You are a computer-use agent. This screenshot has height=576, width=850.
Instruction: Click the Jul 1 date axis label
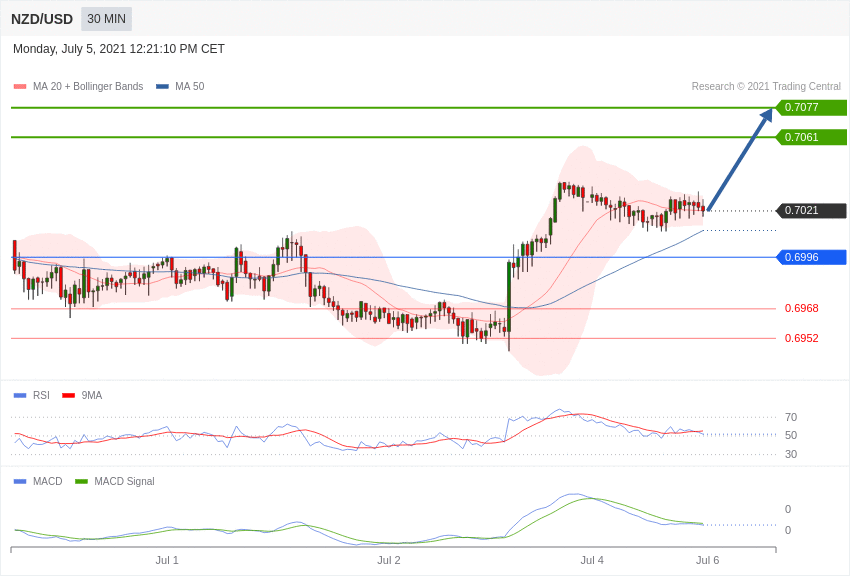click(167, 560)
